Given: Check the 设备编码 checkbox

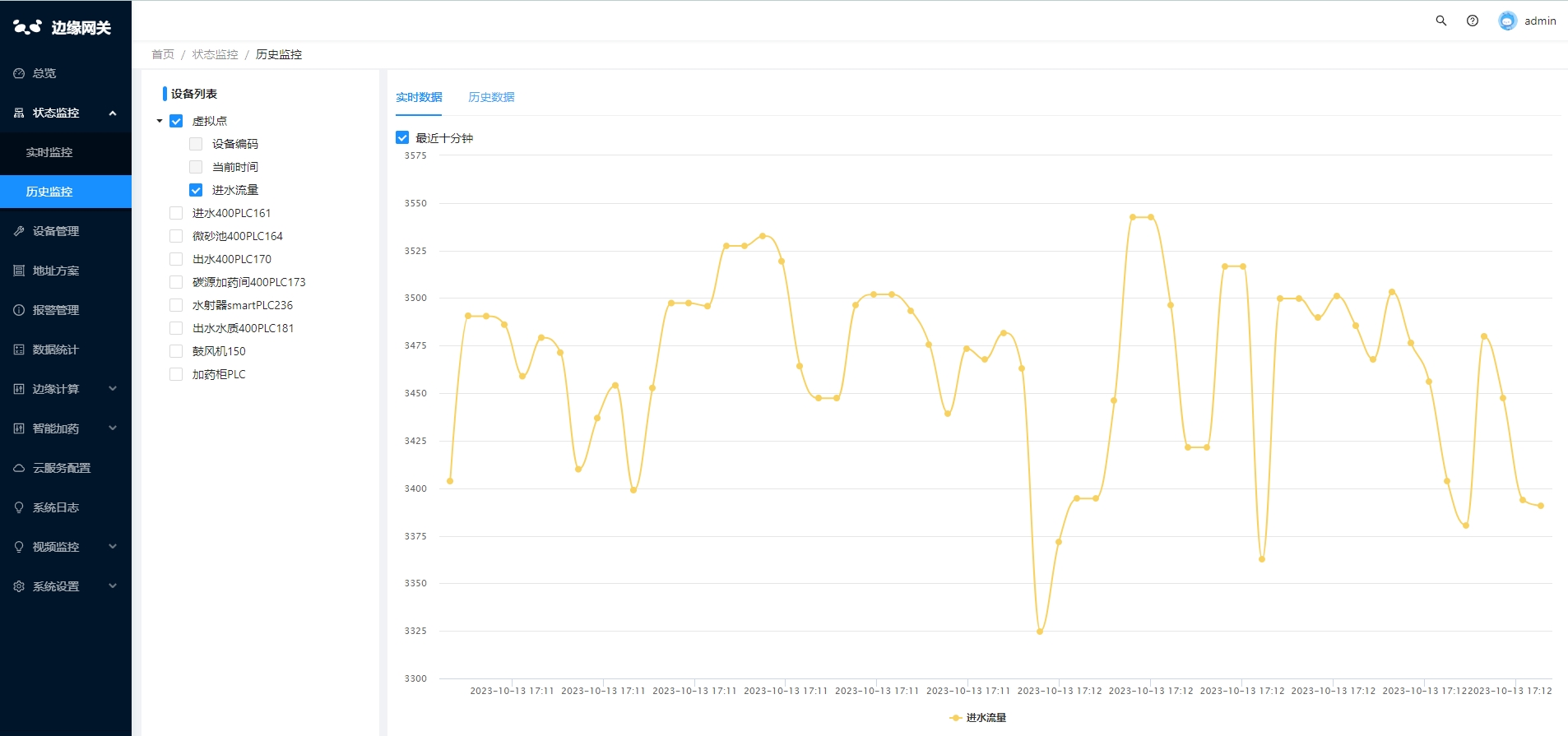Looking at the screenshot, I should 196,144.
